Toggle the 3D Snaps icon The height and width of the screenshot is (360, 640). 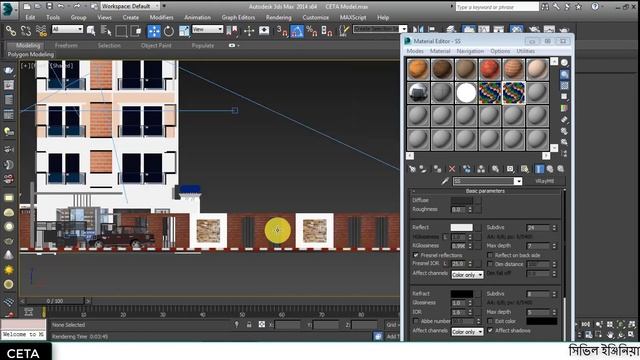282,31
